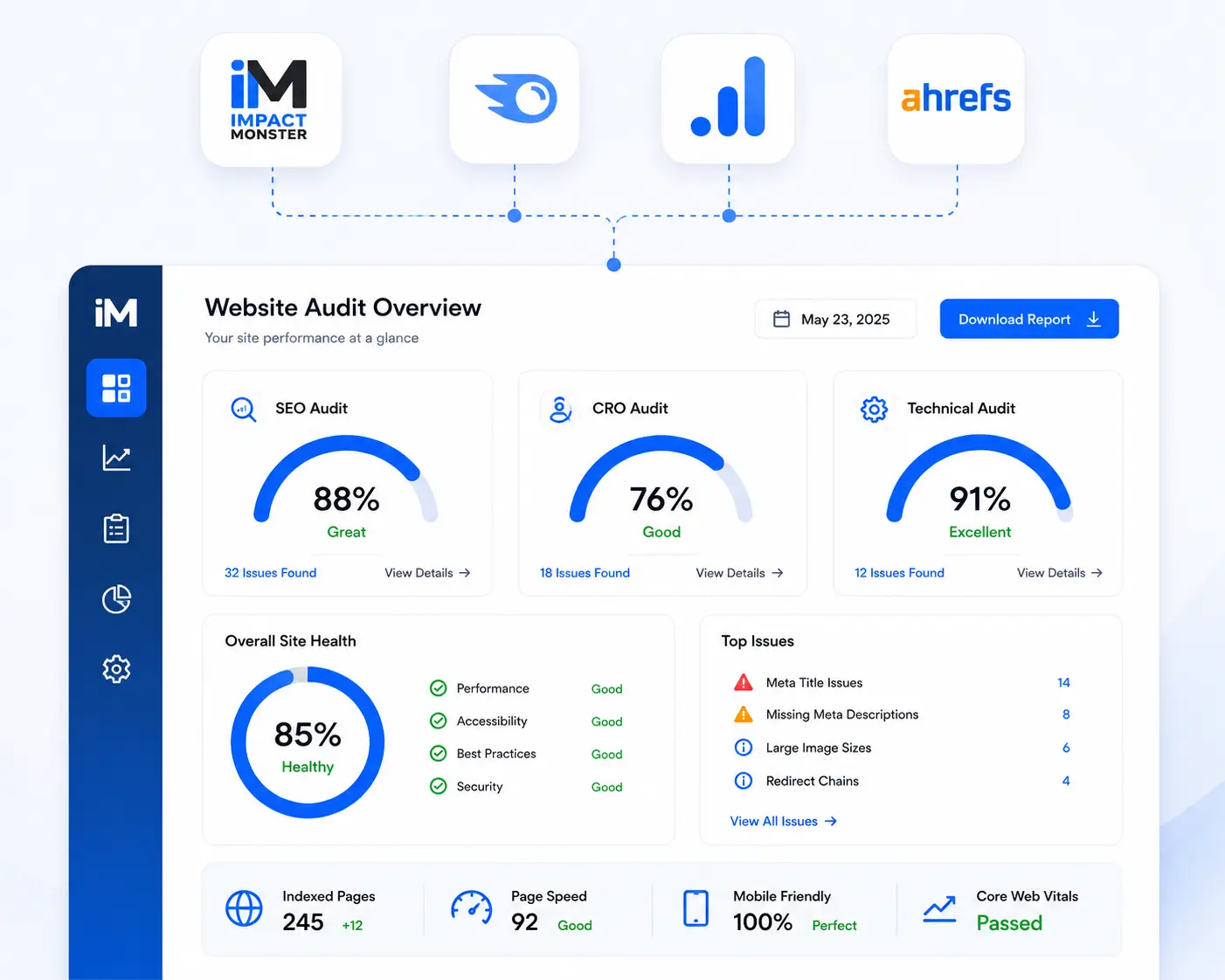Click the Website Audit Overview heading
The height and width of the screenshot is (980, 1225).
[x=343, y=307]
